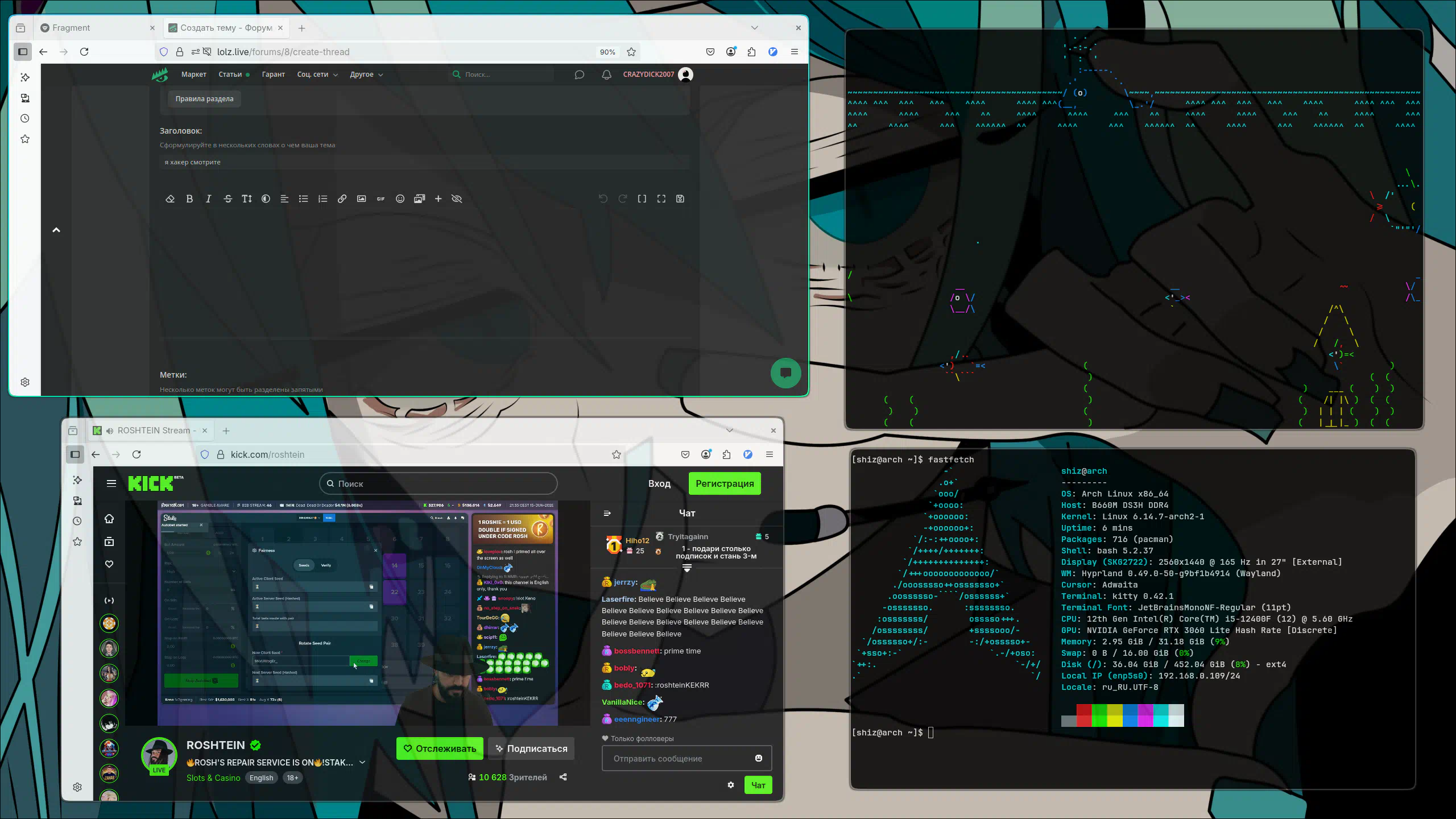The width and height of the screenshot is (1456, 819).
Task: Open the GIF picker in forum editor
Action: (380, 198)
